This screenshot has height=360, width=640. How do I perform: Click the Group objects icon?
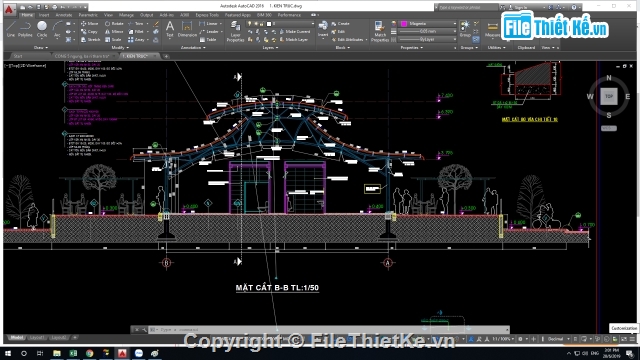point(465,29)
